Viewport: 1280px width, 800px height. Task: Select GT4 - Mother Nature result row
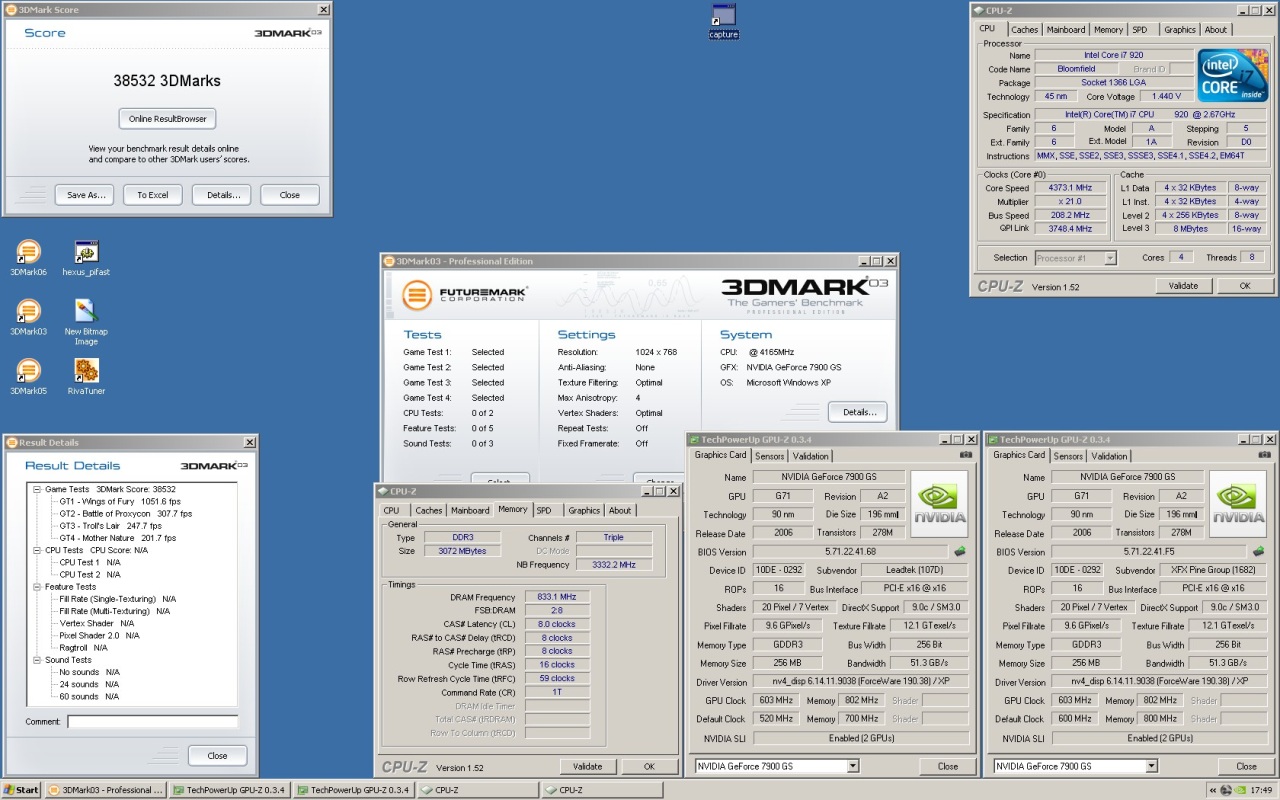point(117,537)
